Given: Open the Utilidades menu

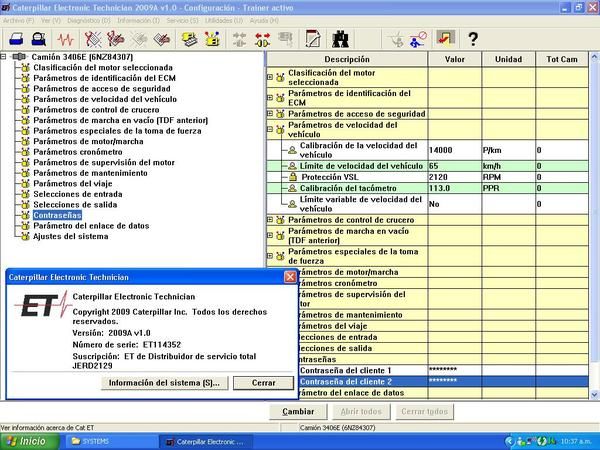Looking at the screenshot, I should pyautogui.click(x=224, y=21).
